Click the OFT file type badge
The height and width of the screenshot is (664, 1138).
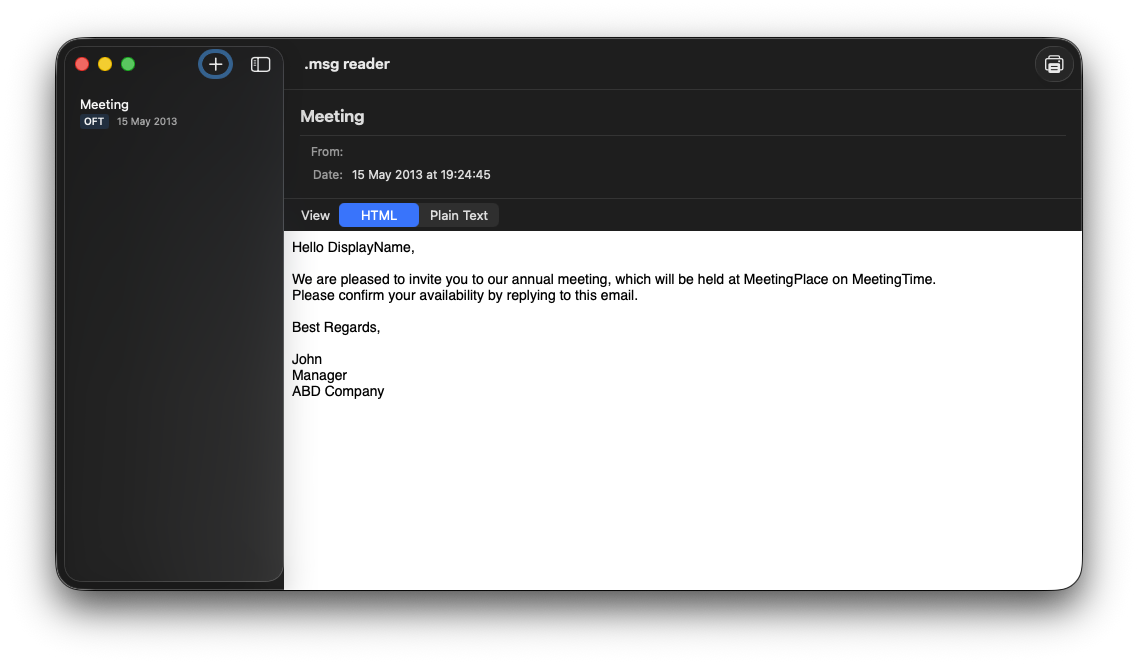pyautogui.click(x=94, y=121)
